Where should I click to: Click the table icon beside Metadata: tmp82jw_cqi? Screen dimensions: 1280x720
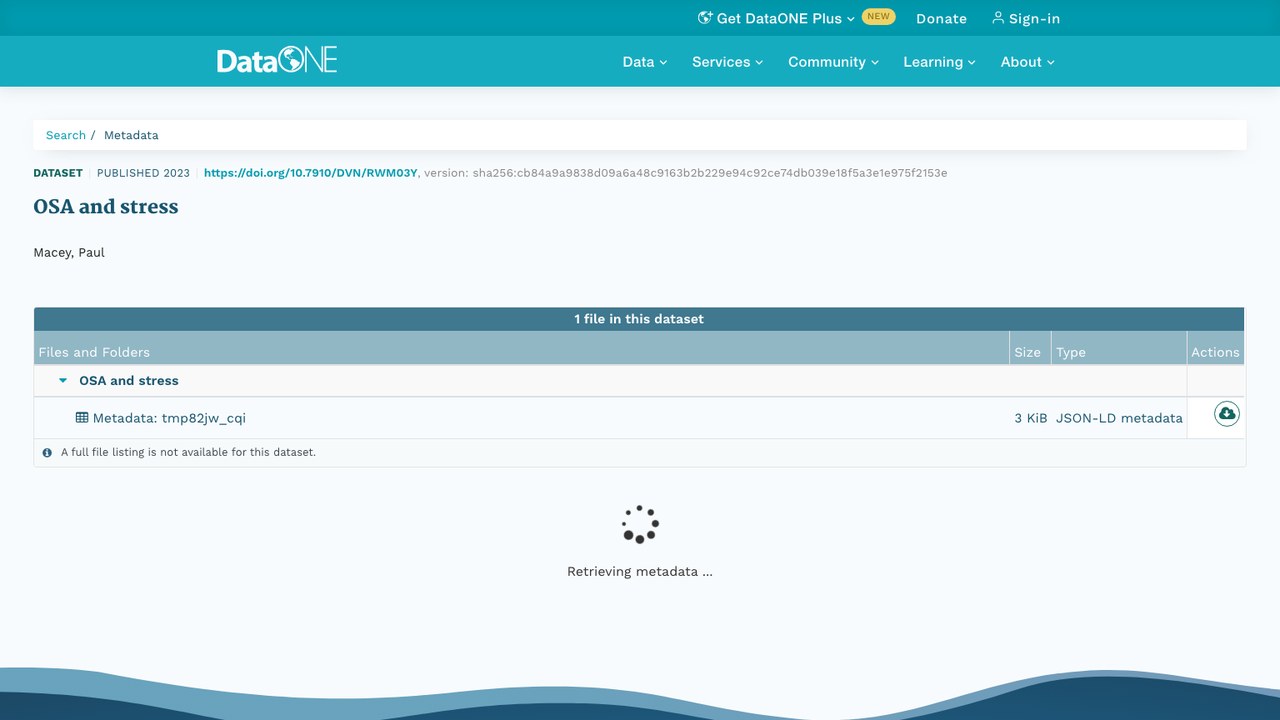[82, 418]
